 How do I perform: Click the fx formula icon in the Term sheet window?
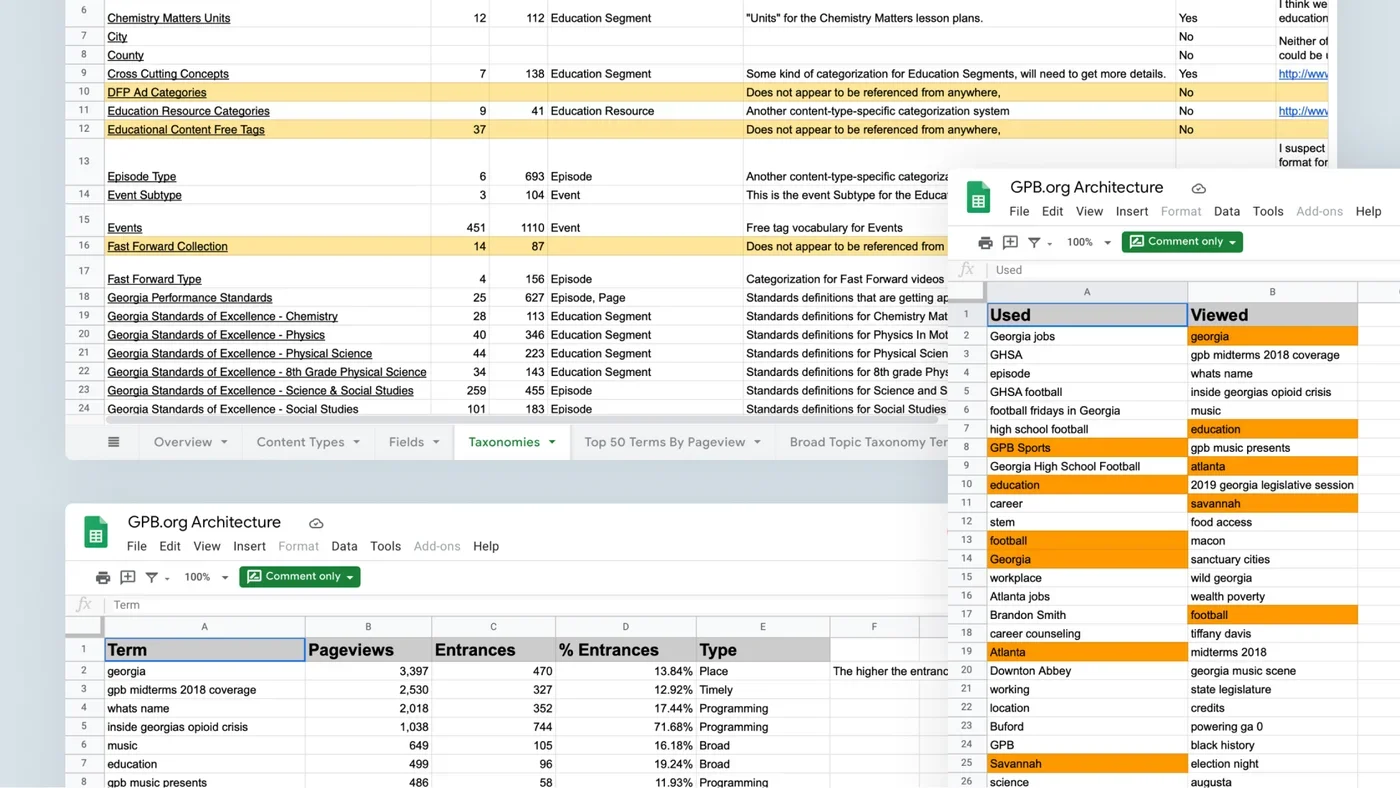[x=84, y=605]
